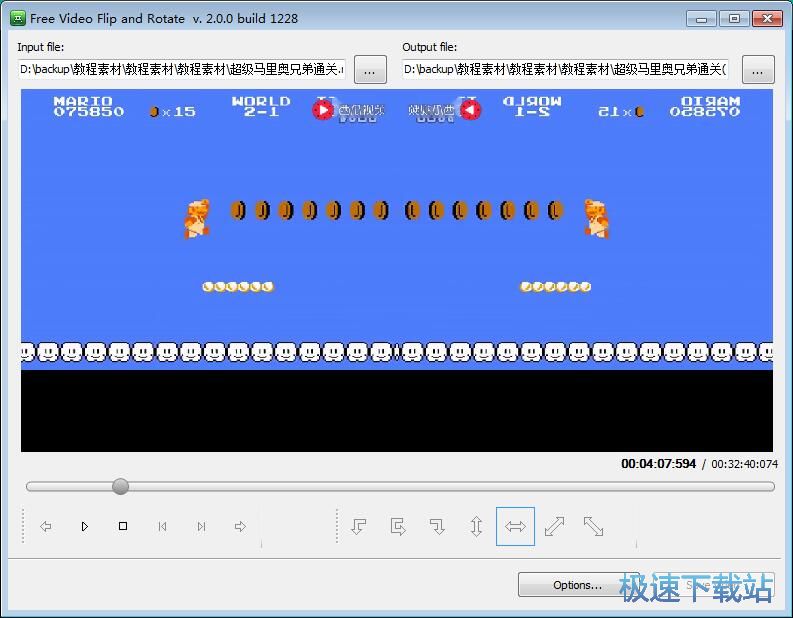The height and width of the screenshot is (618, 793).
Task: Click the application icon in title bar
Action: [x=18, y=19]
